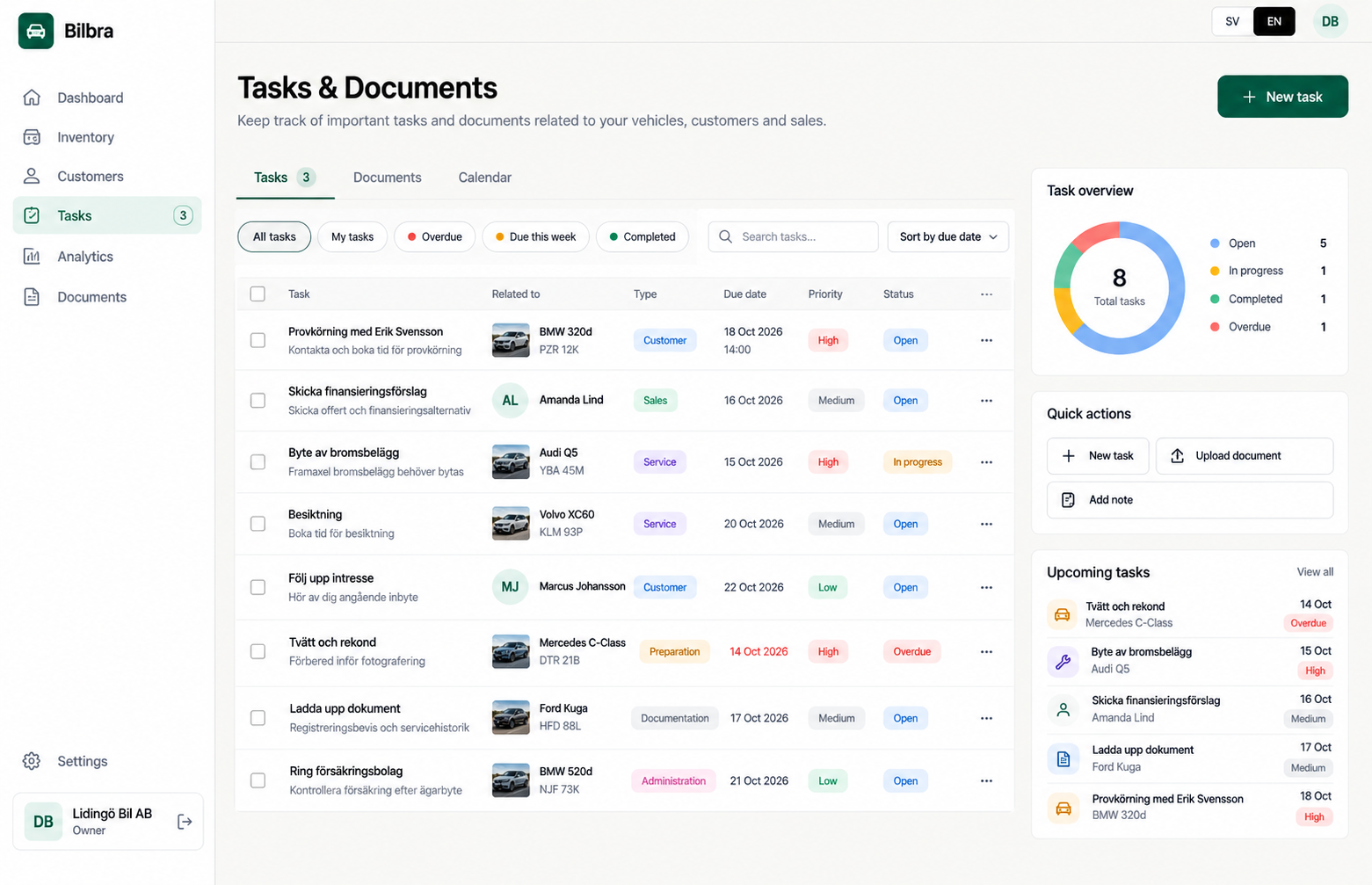Open Settings via the gear icon

(x=32, y=761)
